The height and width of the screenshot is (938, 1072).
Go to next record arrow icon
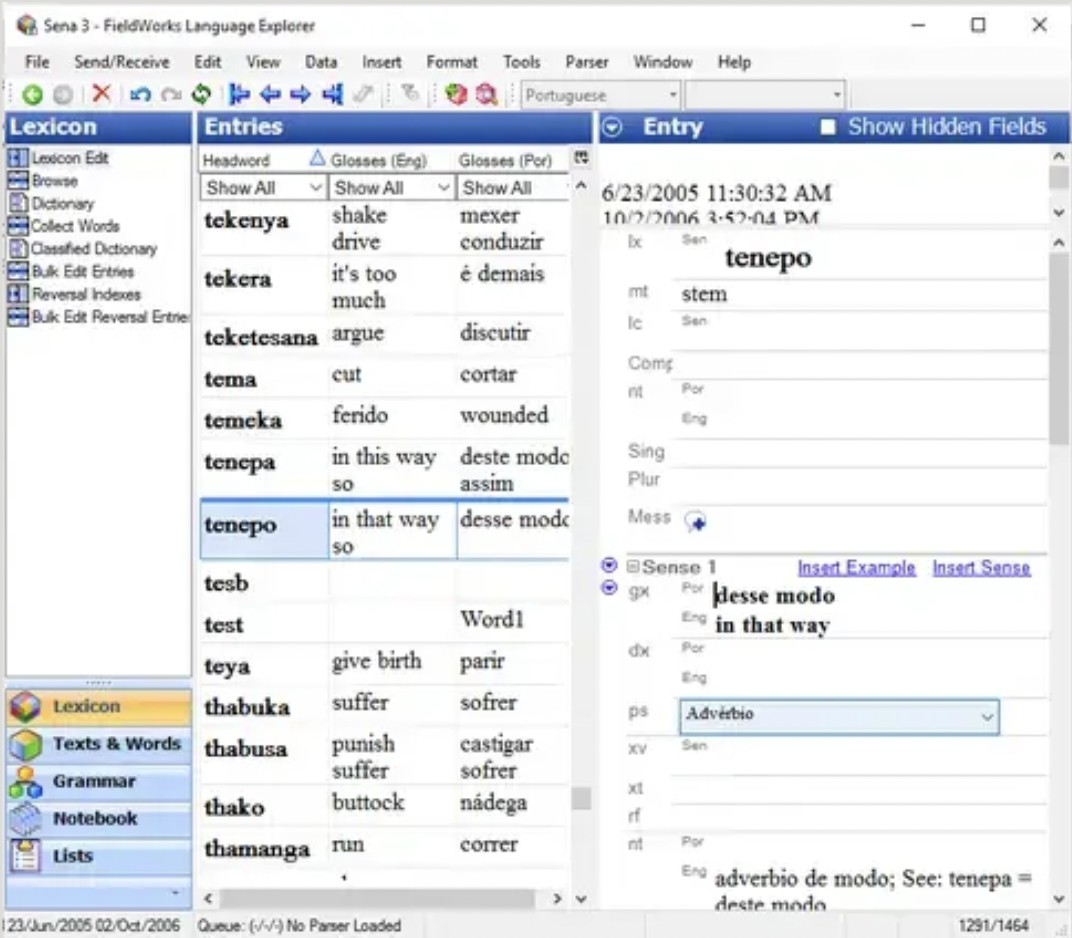click(300, 95)
